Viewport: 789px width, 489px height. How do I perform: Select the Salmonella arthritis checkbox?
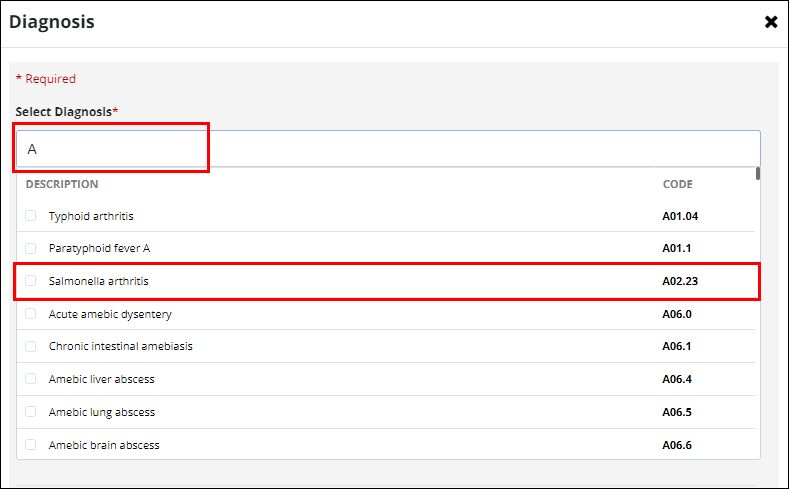31,281
